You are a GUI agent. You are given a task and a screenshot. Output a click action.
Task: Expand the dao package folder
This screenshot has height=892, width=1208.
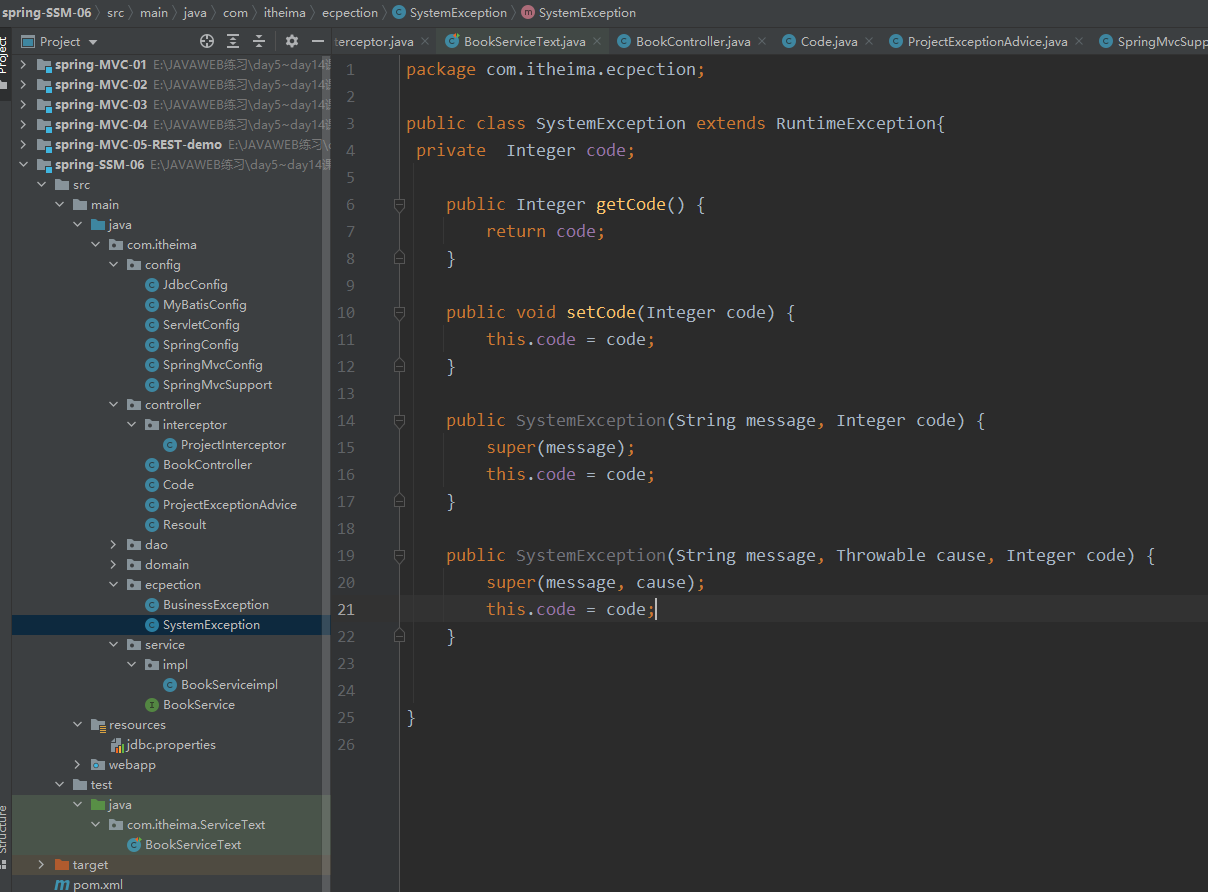click(114, 545)
